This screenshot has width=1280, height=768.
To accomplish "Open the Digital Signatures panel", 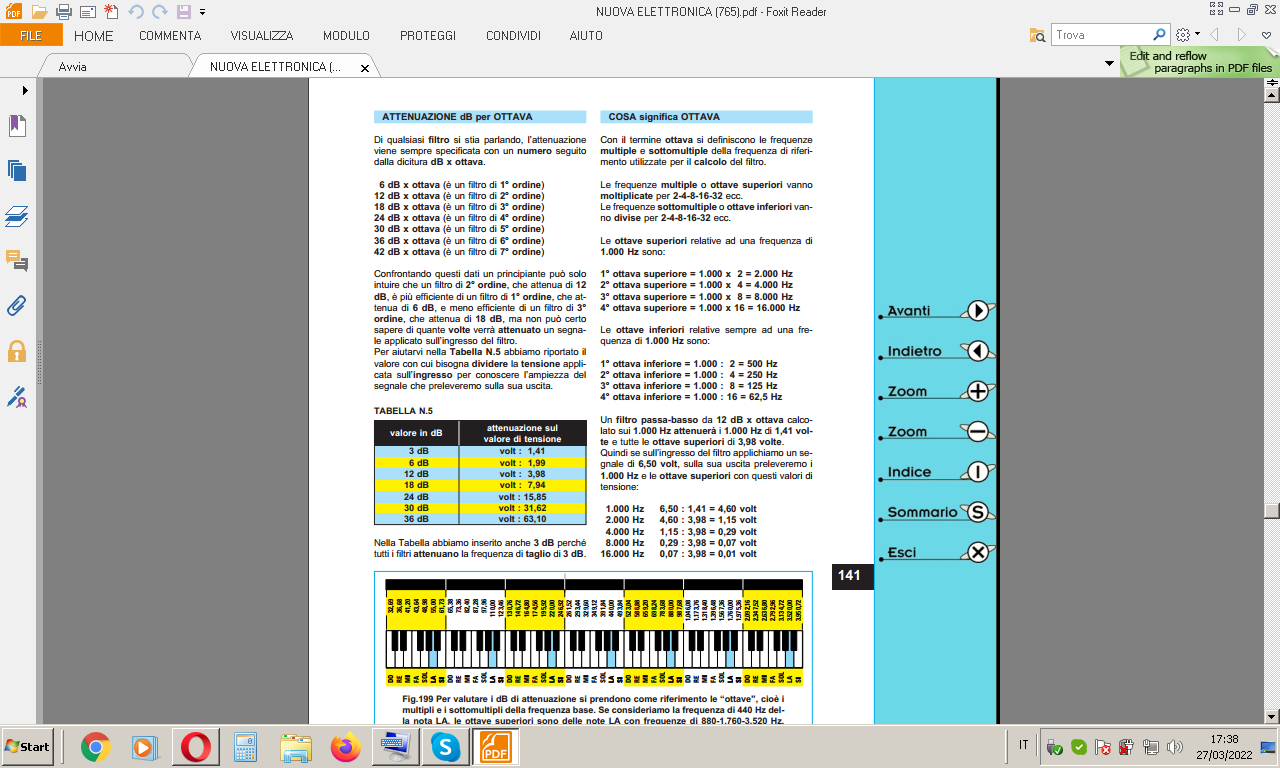I will click(17, 397).
